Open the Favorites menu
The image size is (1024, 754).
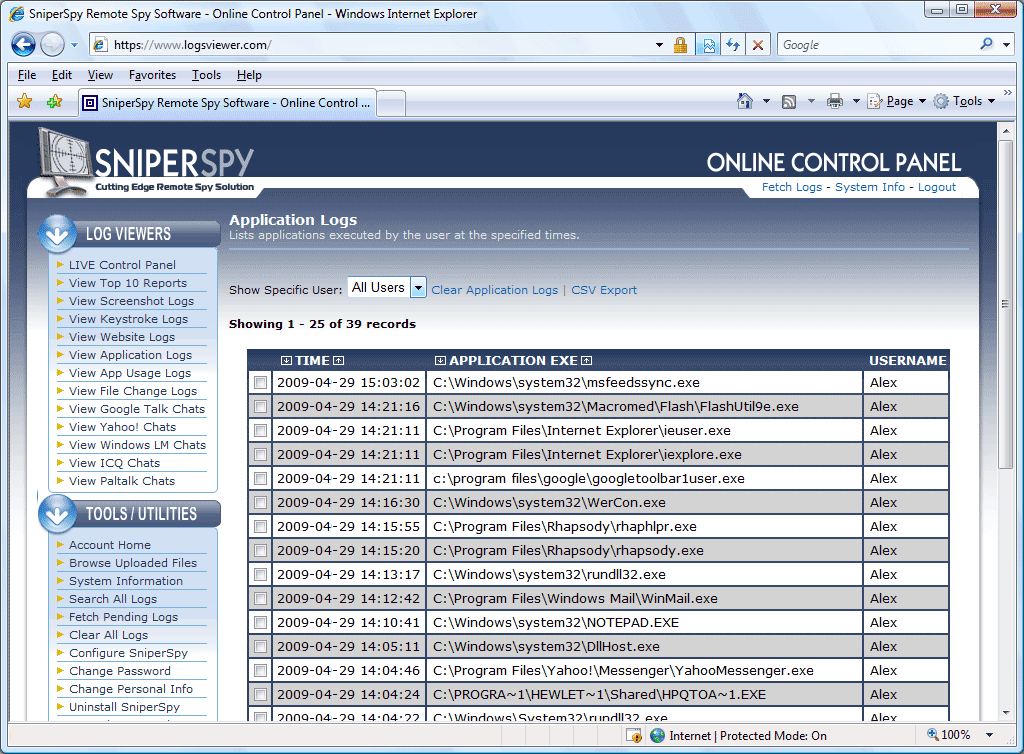coord(152,75)
